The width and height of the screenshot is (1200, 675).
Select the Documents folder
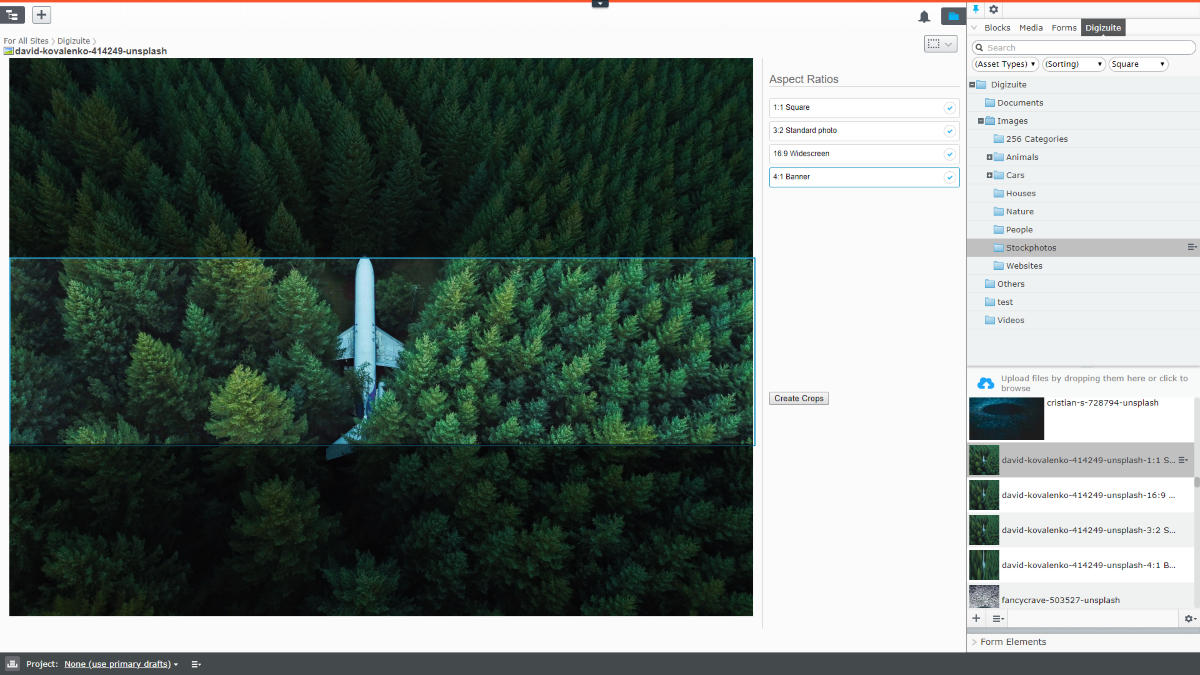click(1019, 103)
